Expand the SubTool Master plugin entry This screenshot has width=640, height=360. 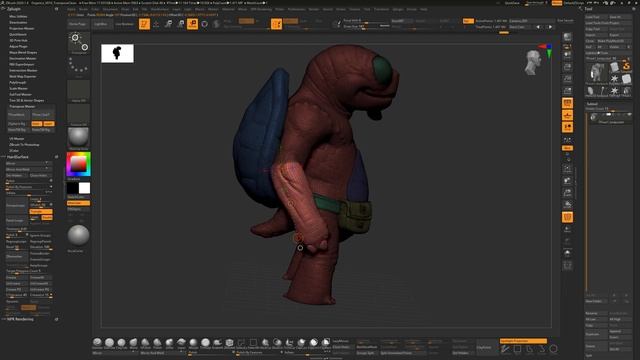(20, 94)
